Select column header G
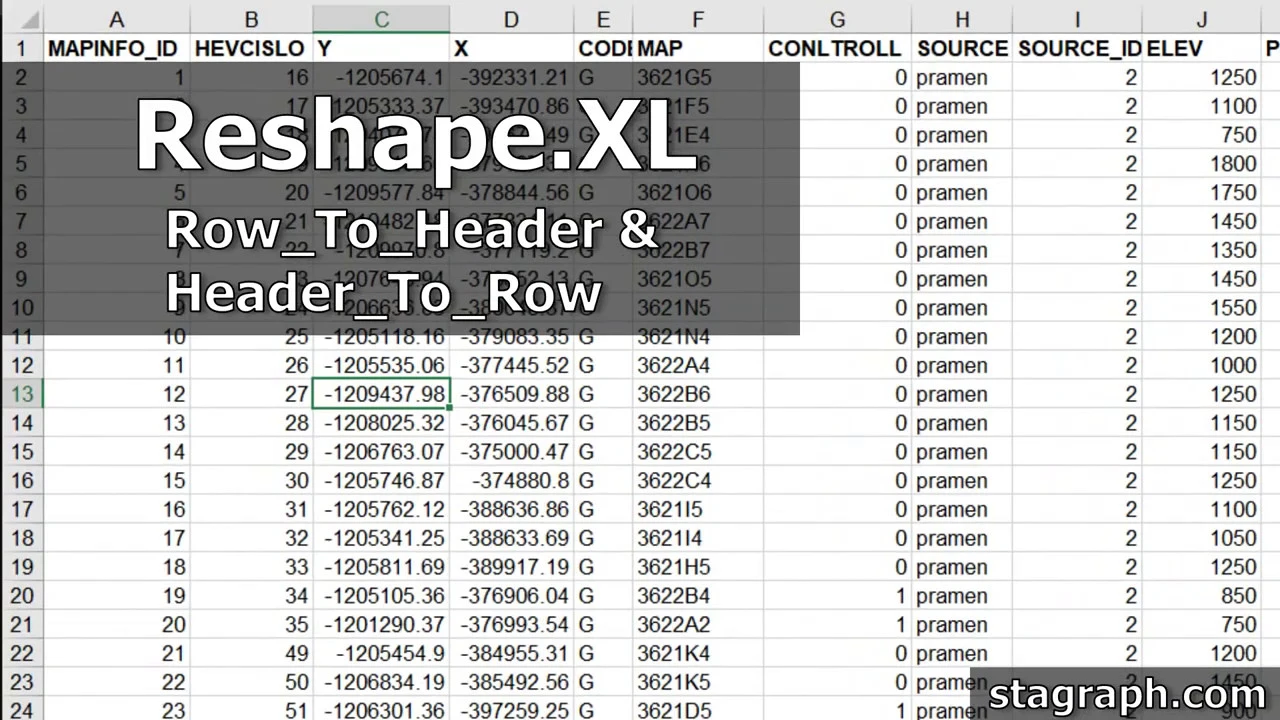 coord(837,19)
